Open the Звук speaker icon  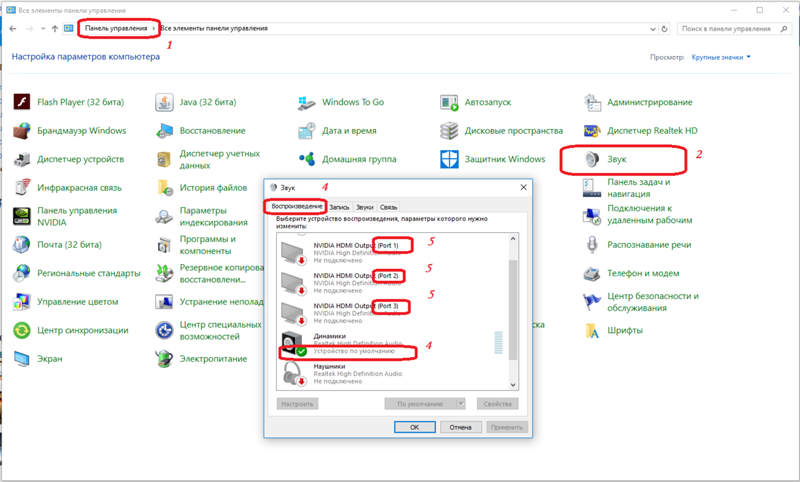[x=592, y=159]
